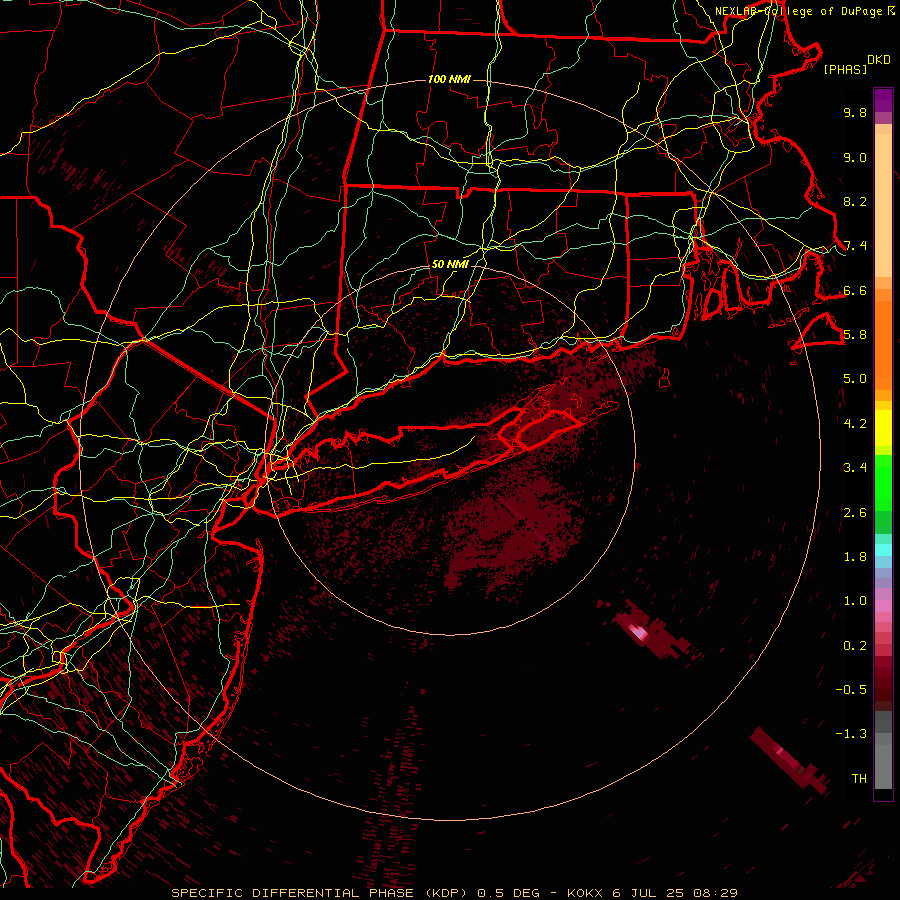Click the 5.8 value on color scale
This screenshot has height=900, width=900.
(x=855, y=335)
